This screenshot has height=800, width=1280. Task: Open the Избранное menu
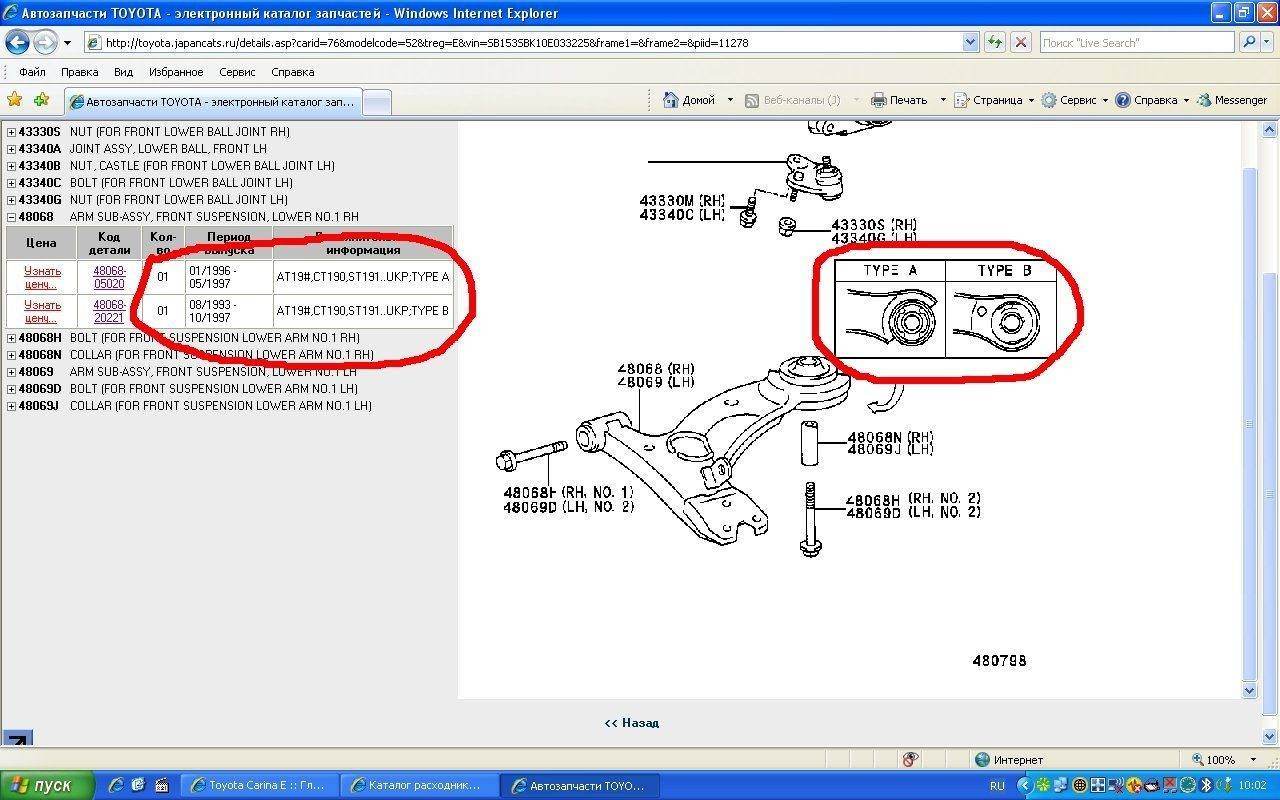point(175,72)
